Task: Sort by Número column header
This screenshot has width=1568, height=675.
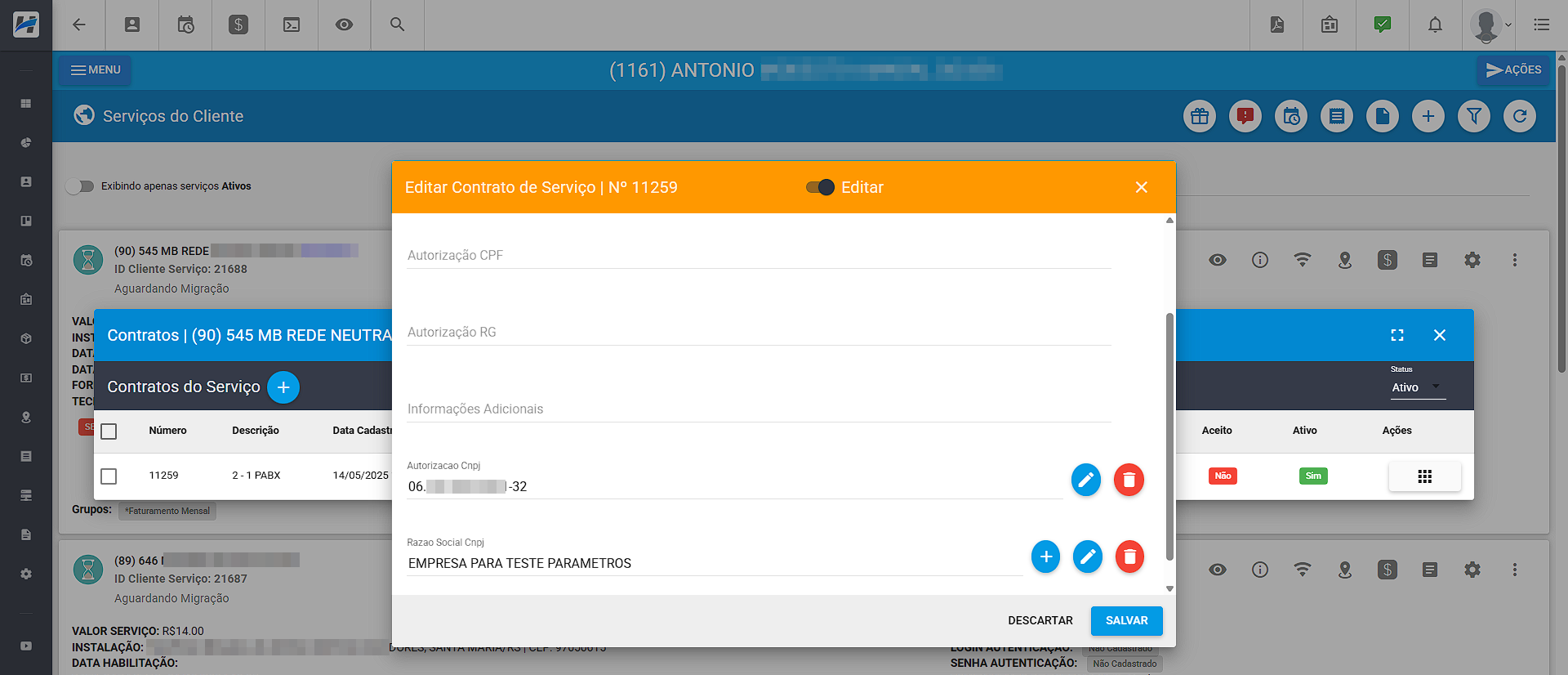Action: [167, 431]
